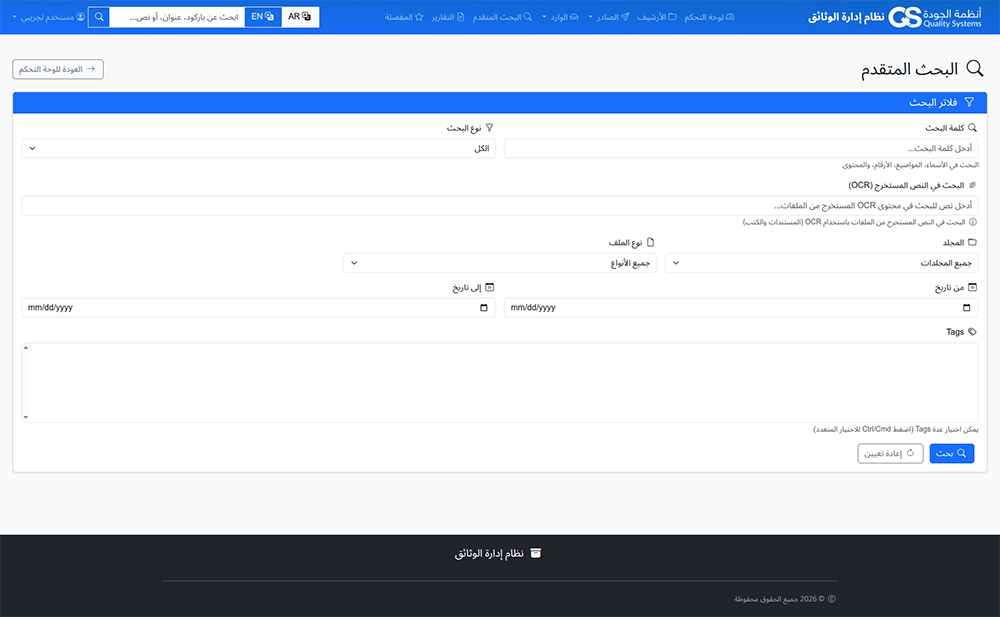Expand the 'نوع البحث' dropdown

click(x=258, y=148)
